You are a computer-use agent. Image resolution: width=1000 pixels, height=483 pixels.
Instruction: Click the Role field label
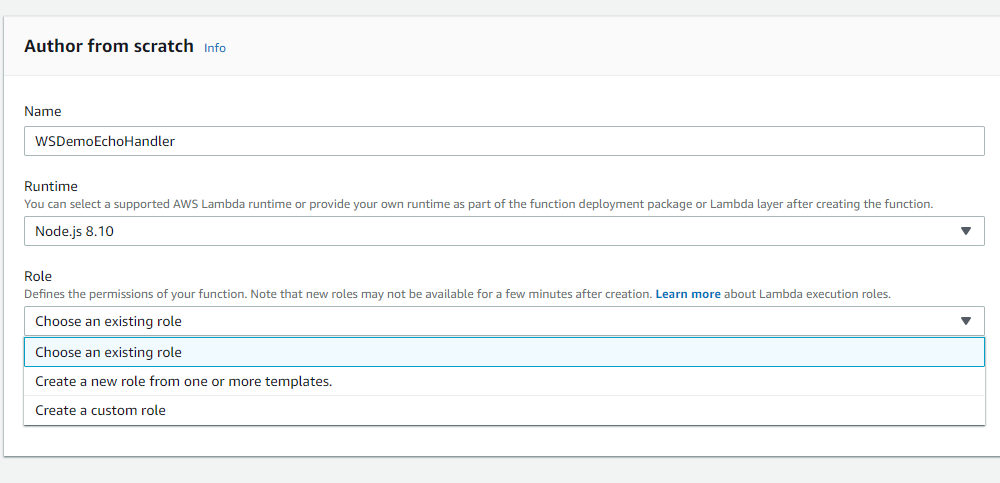pos(38,276)
